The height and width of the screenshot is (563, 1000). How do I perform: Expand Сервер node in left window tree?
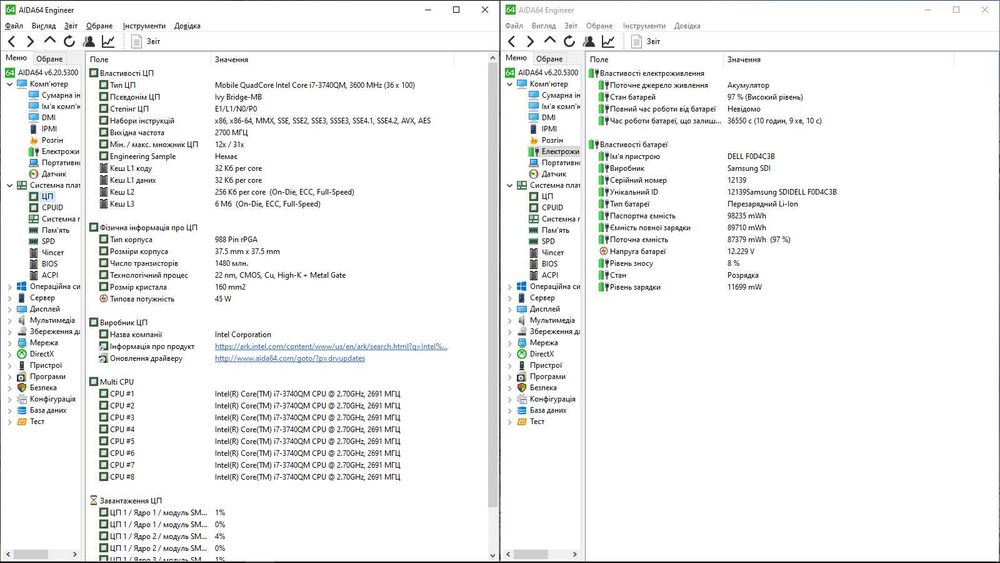tap(10, 298)
